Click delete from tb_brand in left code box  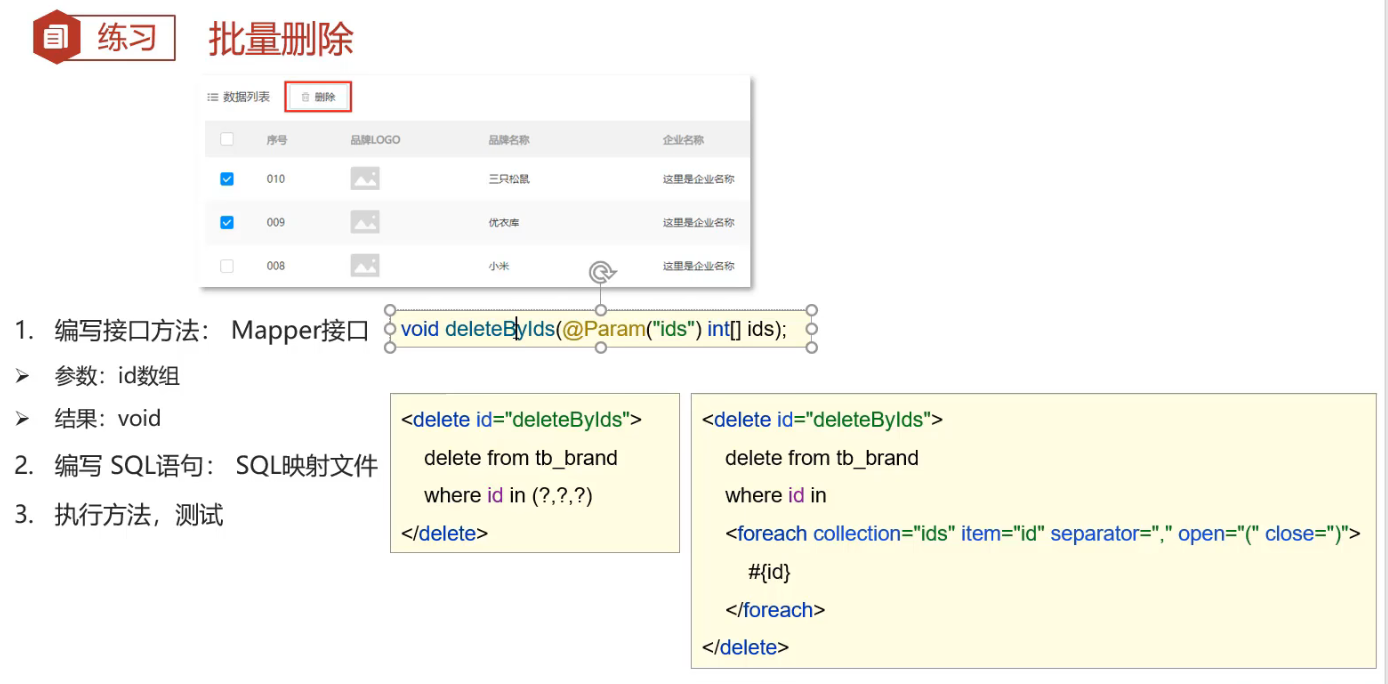pos(521,458)
